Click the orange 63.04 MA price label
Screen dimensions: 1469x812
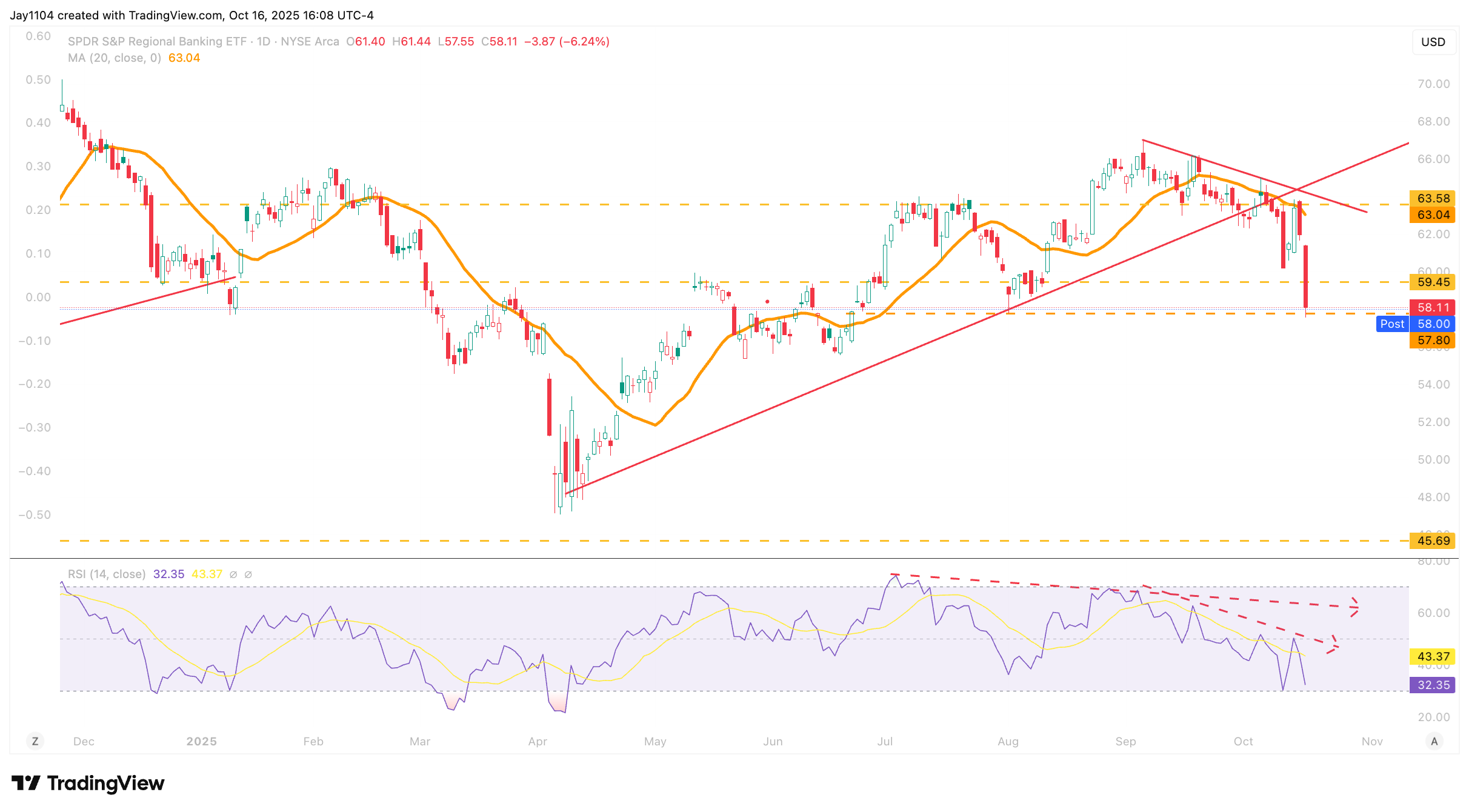1433,215
